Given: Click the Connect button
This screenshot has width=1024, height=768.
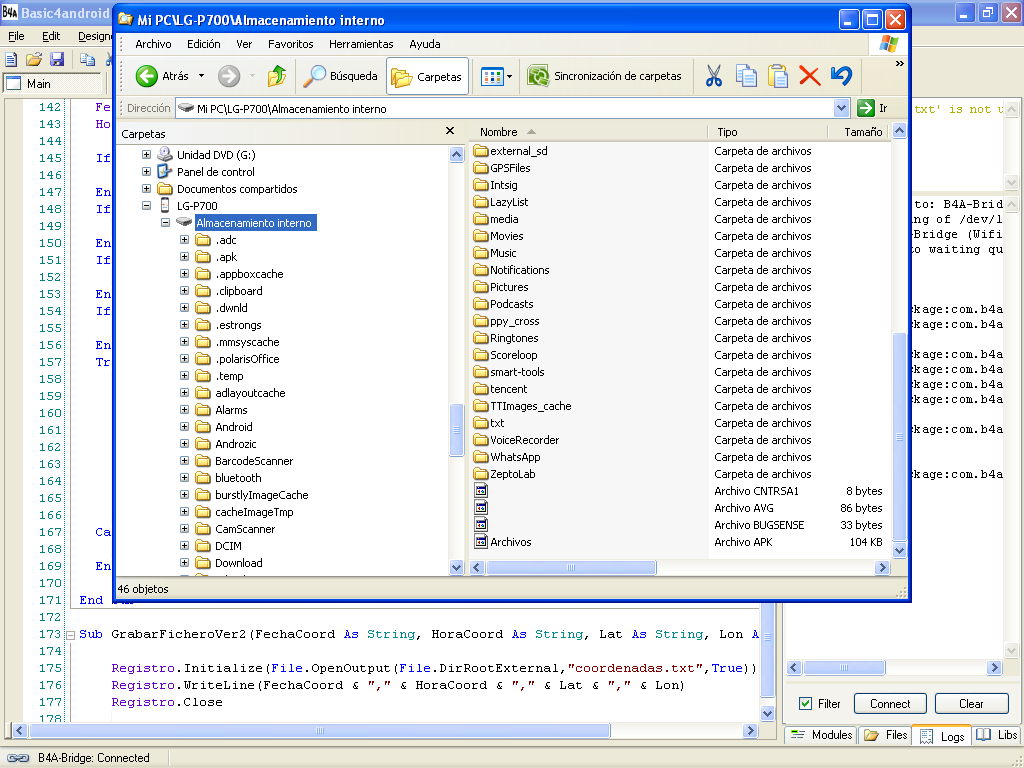Looking at the screenshot, I should pos(889,704).
